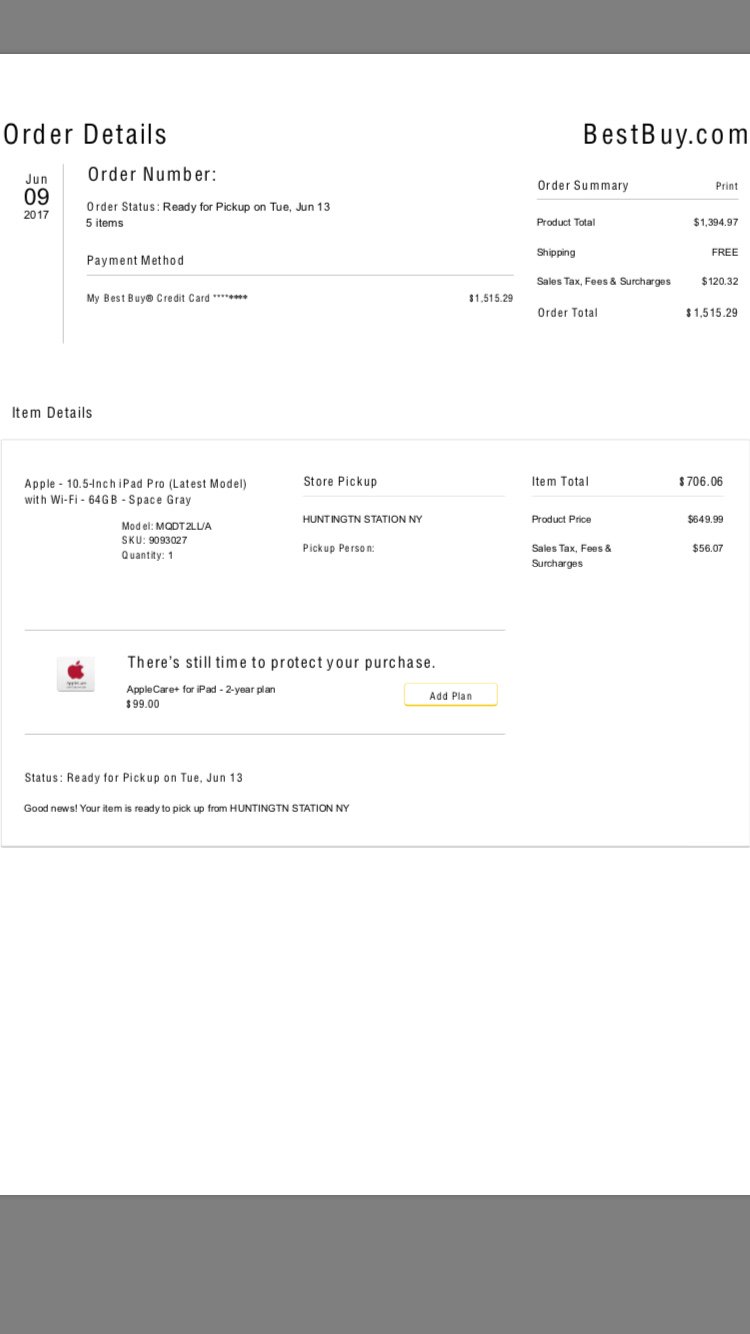The image size is (750, 1334).
Task: Click the My Best Buy Credit Card line
Action: (x=167, y=298)
